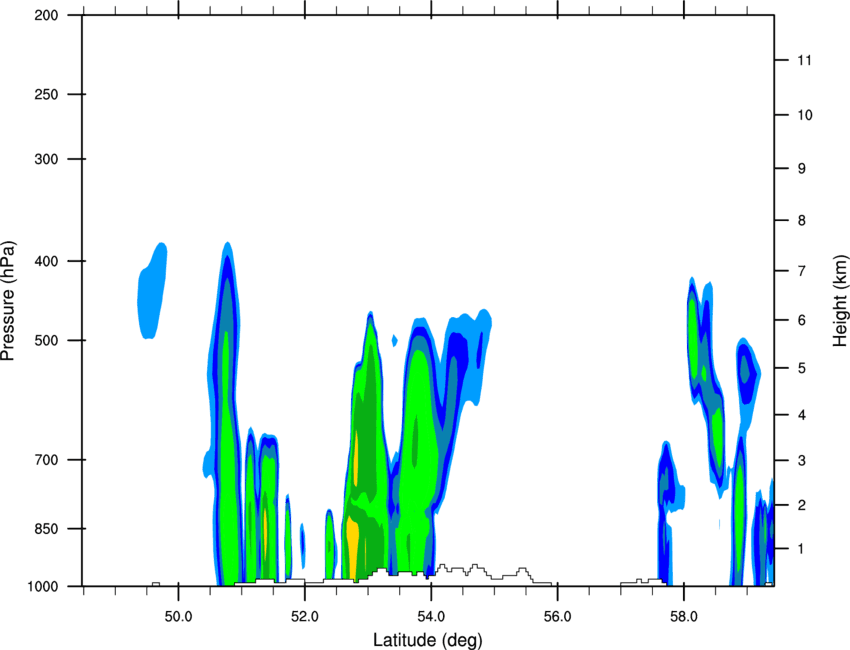Pick the 8 km height label
Image resolution: width=850 pixels, height=650 pixels.
tap(802, 221)
